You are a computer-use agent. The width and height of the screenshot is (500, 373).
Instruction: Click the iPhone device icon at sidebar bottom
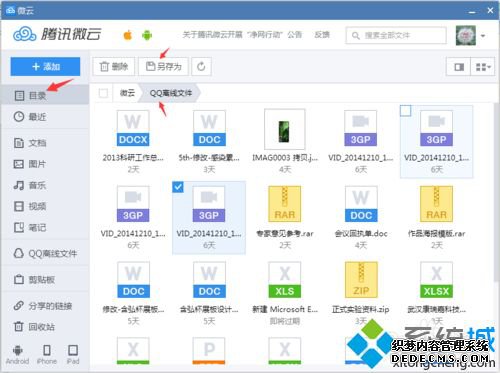click(x=47, y=354)
